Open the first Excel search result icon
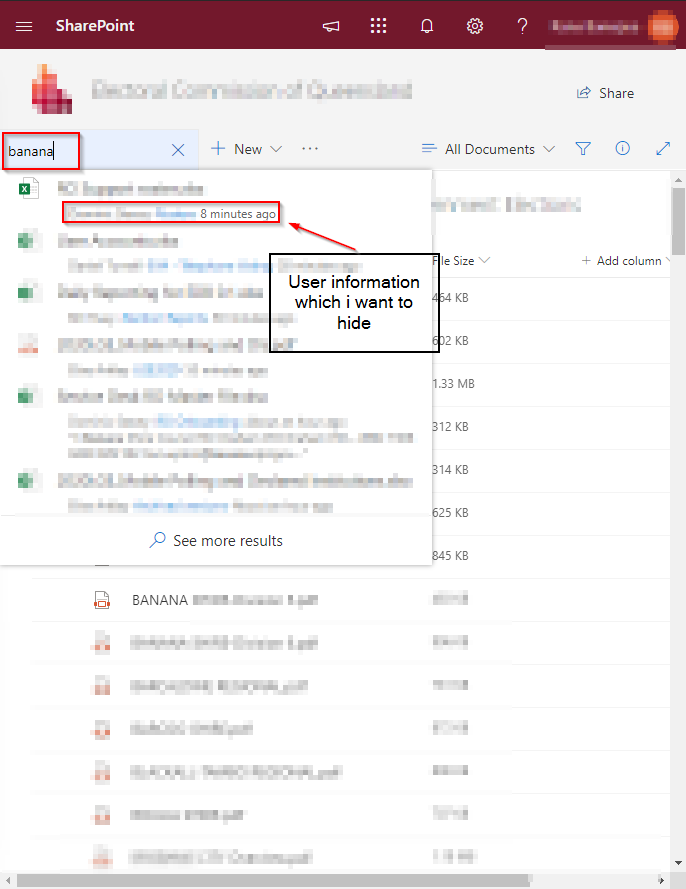686x889 pixels. (28, 188)
